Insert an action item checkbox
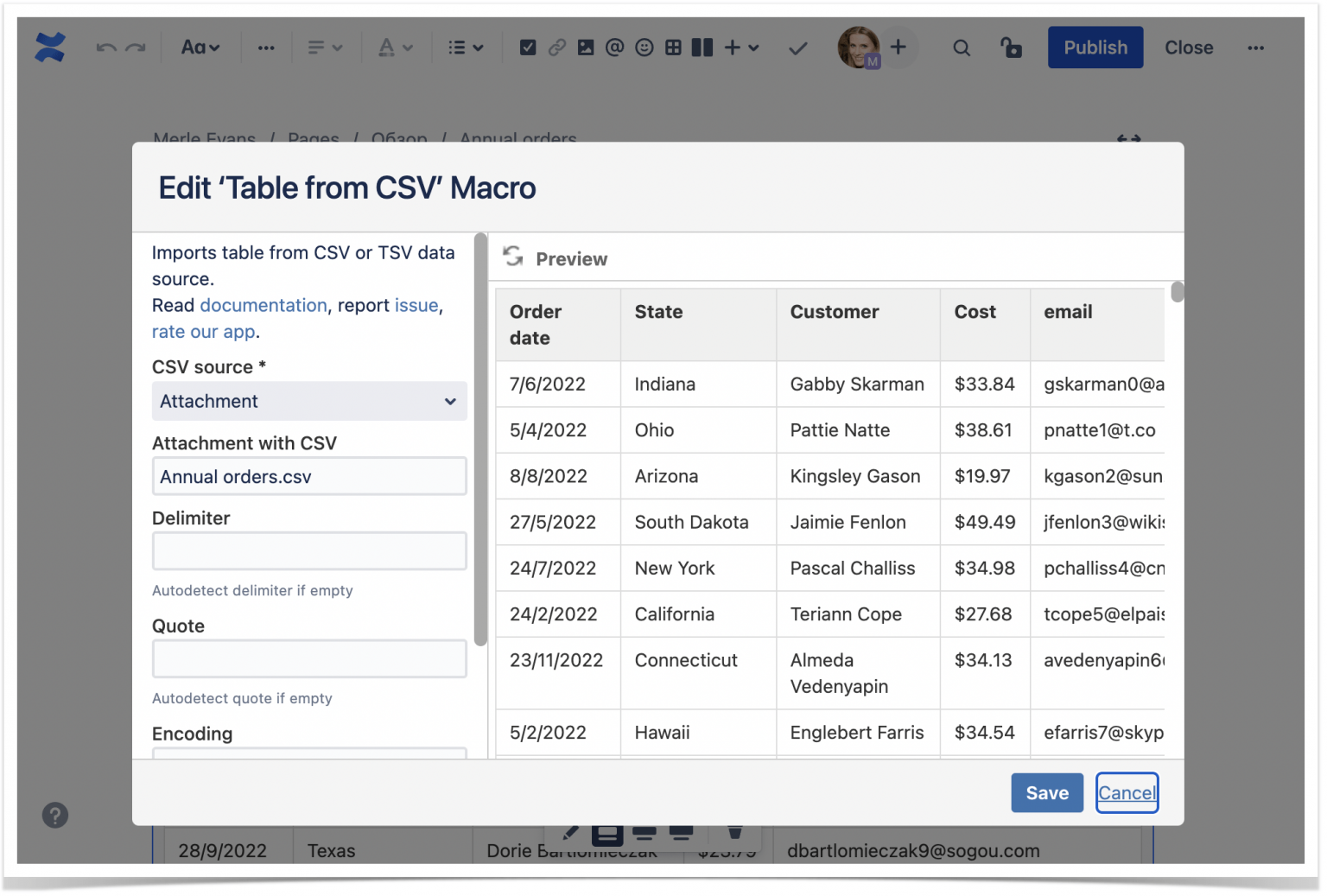The width and height of the screenshot is (1327, 896). pos(528,48)
